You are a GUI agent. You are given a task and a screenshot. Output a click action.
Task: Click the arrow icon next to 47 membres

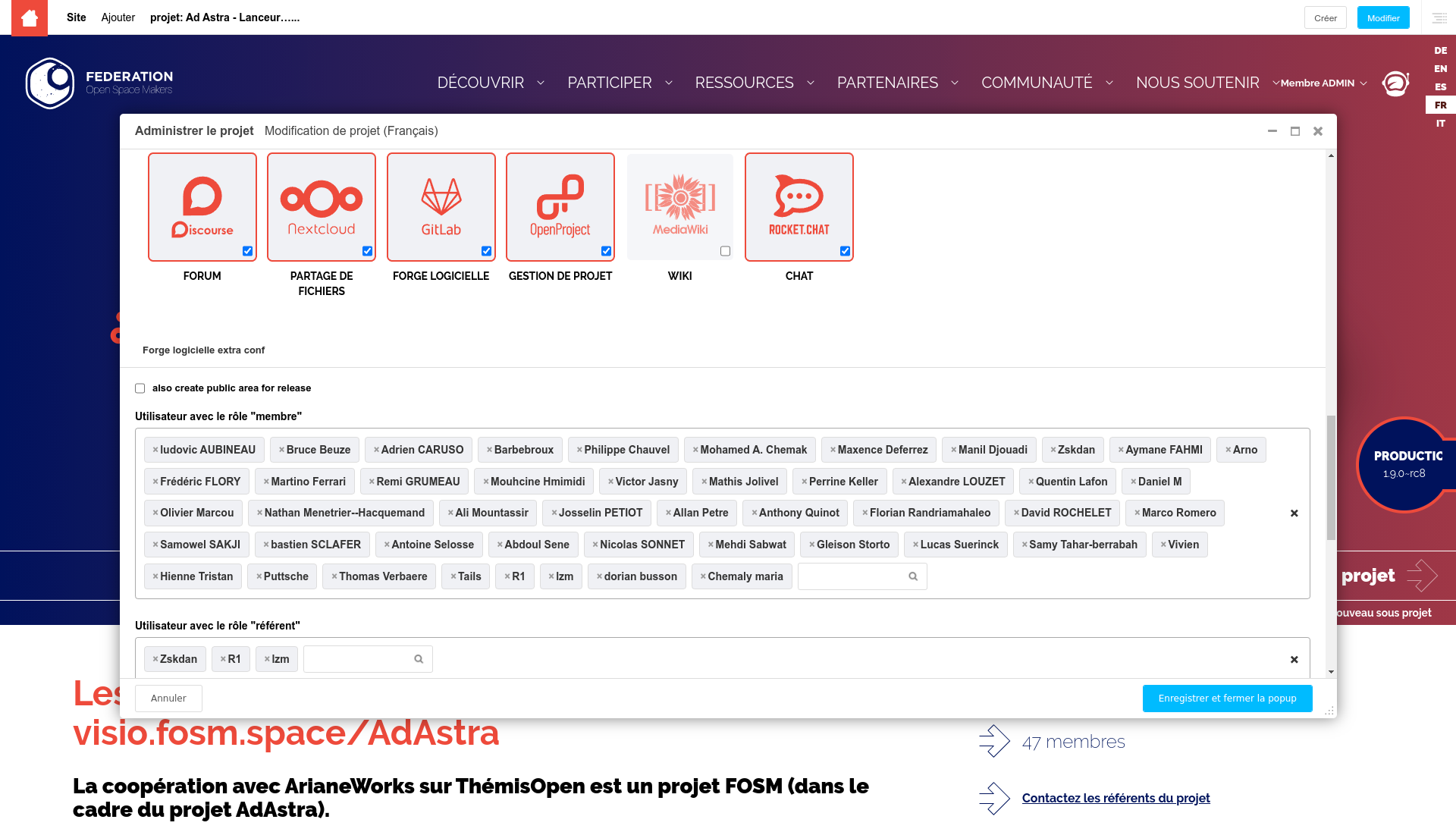click(x=994, y=741)
